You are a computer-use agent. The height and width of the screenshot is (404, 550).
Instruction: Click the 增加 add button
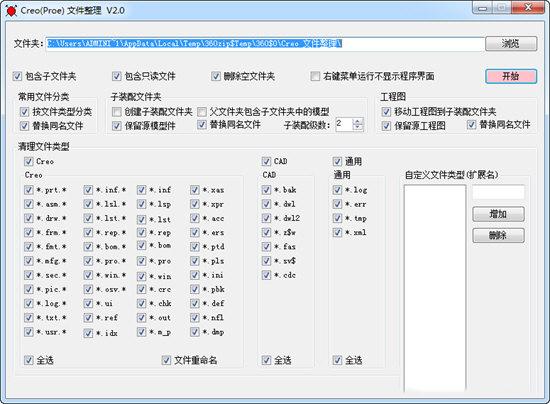[x=498, y=214]
